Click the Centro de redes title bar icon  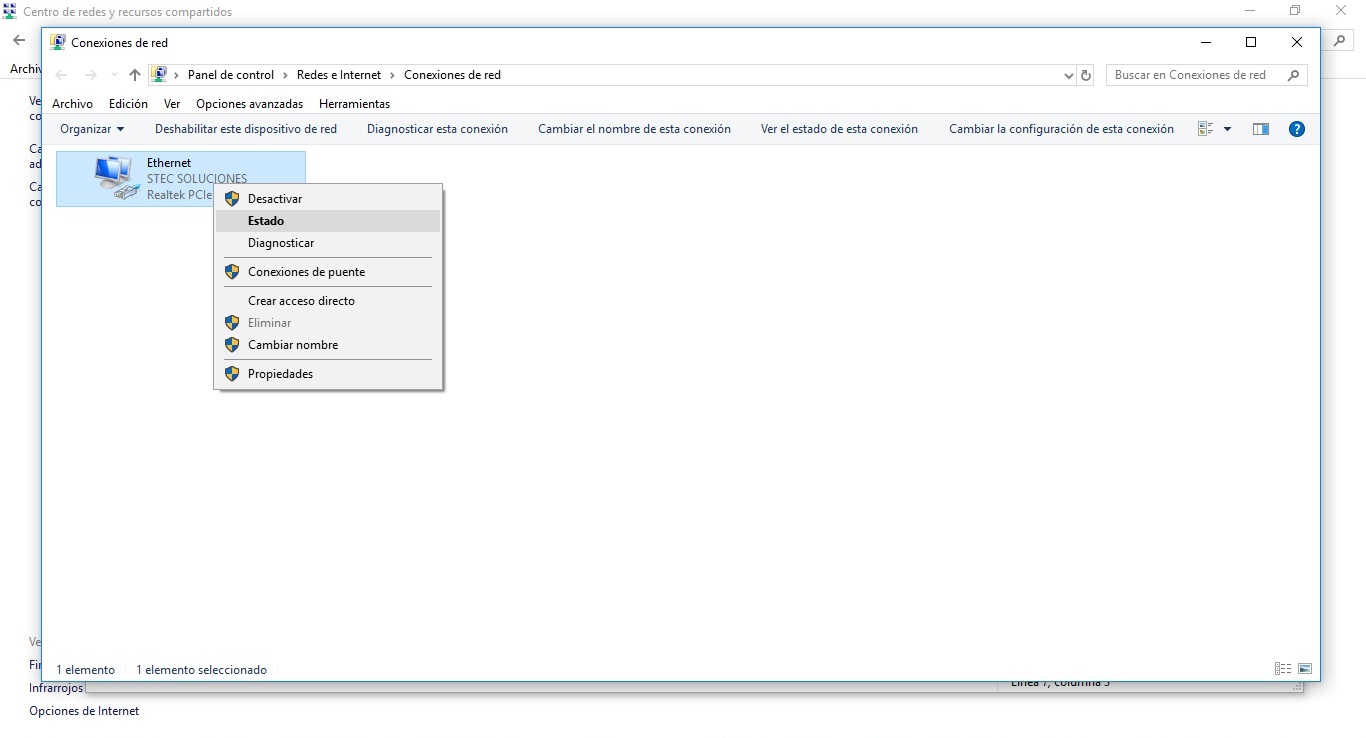(10, 11)
